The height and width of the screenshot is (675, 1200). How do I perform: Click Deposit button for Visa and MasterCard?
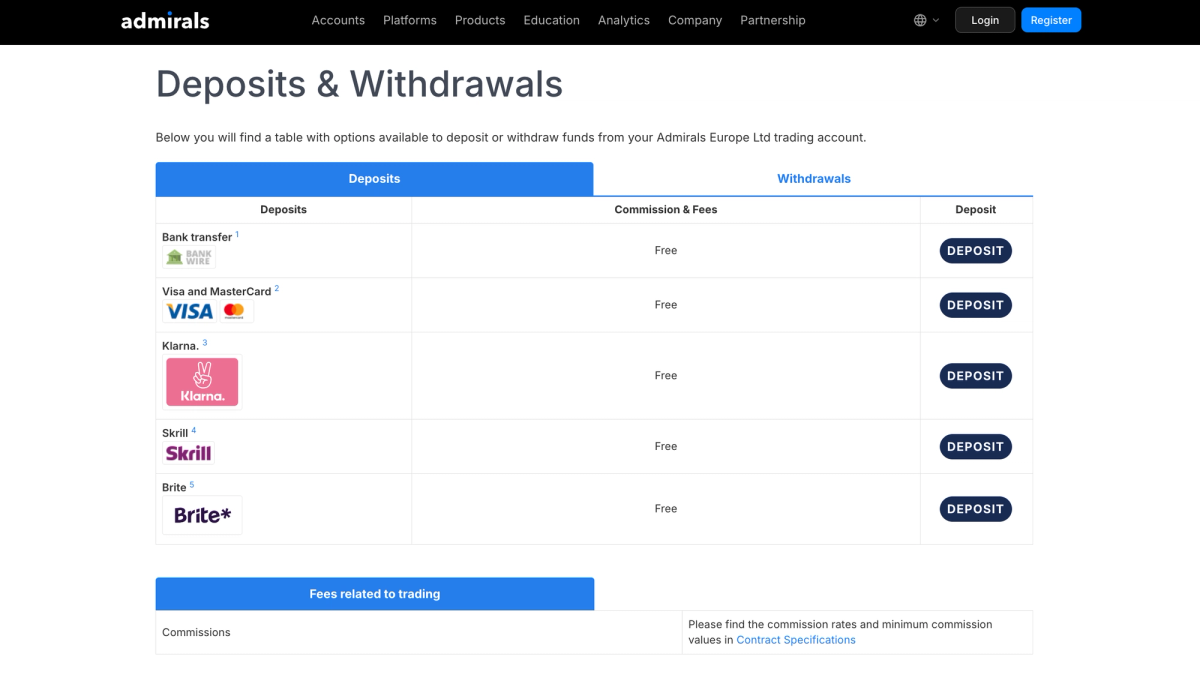coord(976,305)
